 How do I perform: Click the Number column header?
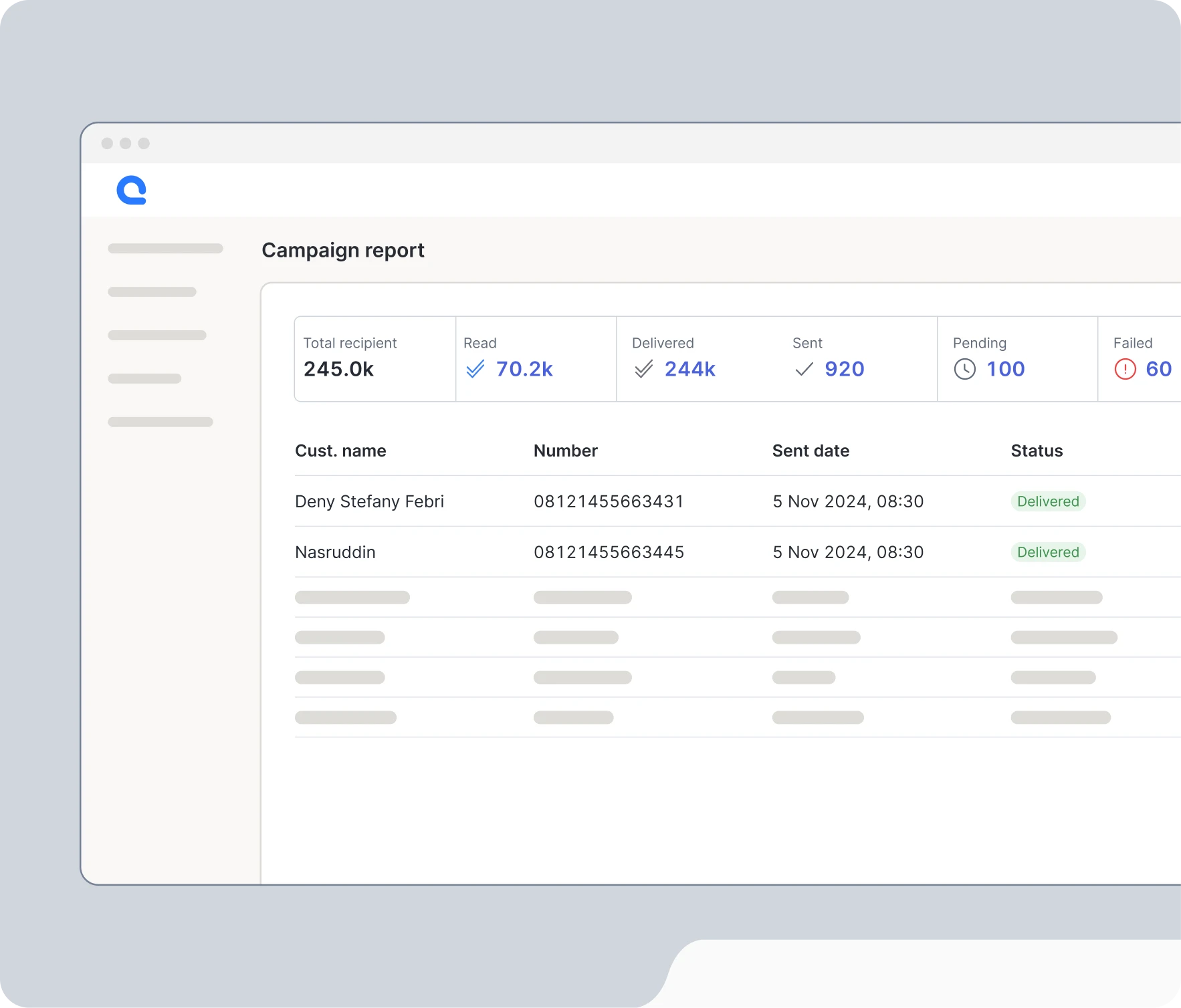pyautogui.click(x=565, y=451)
